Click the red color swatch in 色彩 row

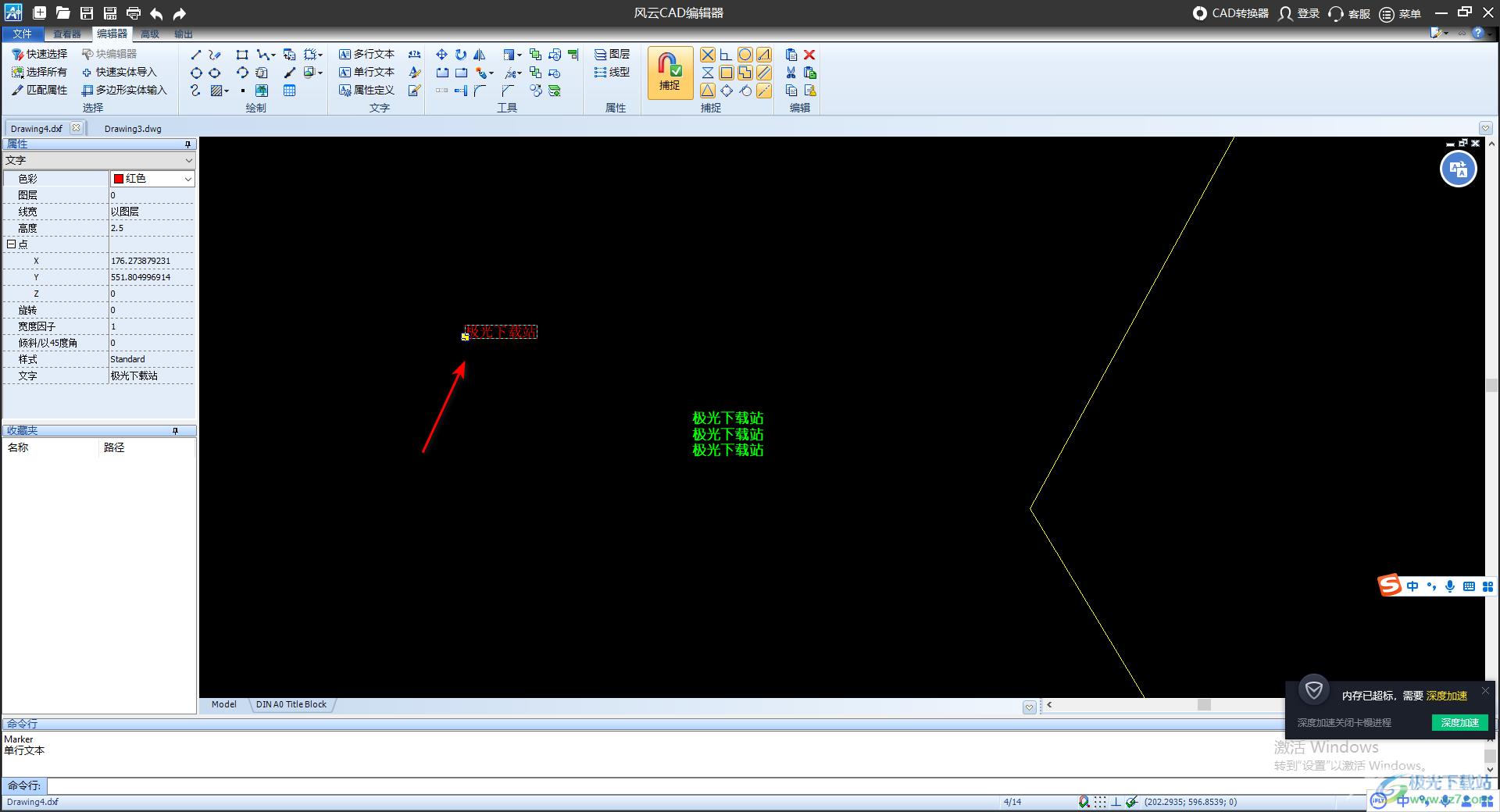[x=119, y=179]
